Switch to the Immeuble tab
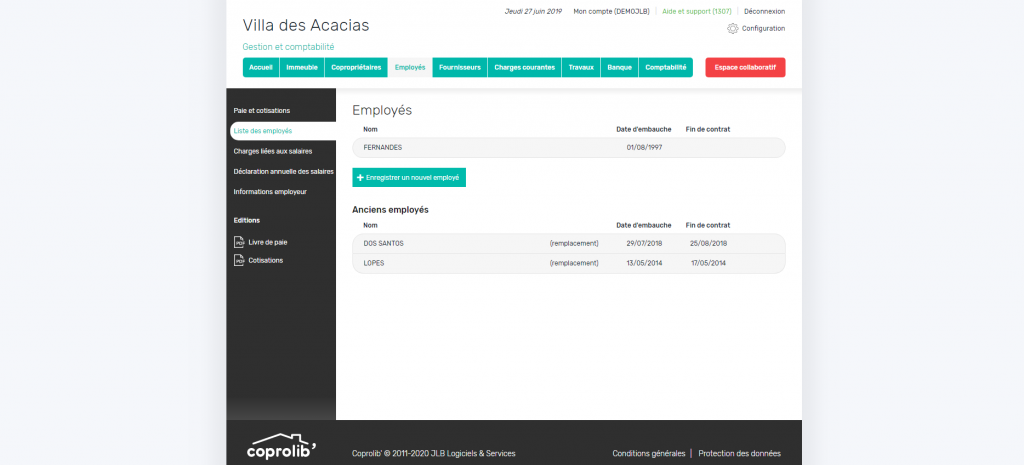Viewport: 1024px width, 465px height. click(302, 67)
